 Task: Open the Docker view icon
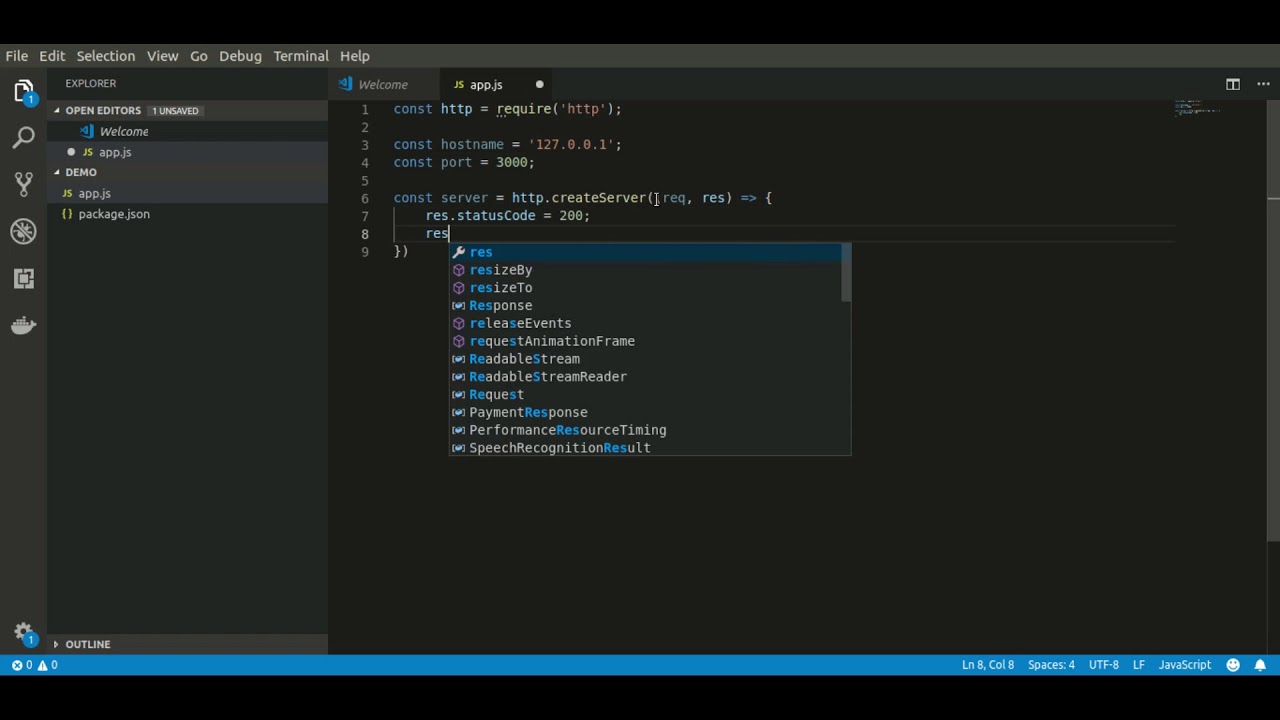(24, 325)
